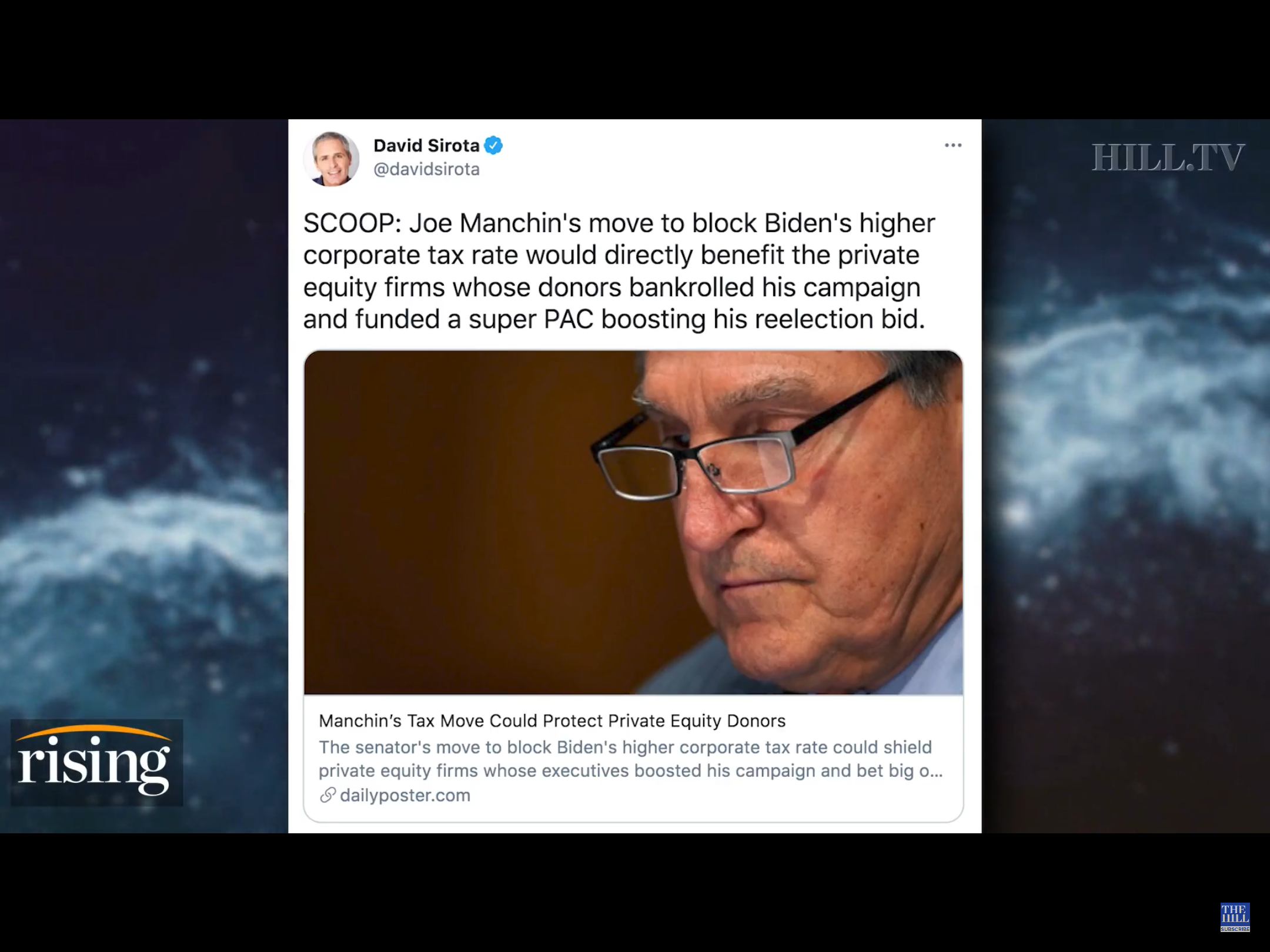1270x952 pixels.
Task: Click The Hill subscribe button
Action: click(x=1235, y=917)
